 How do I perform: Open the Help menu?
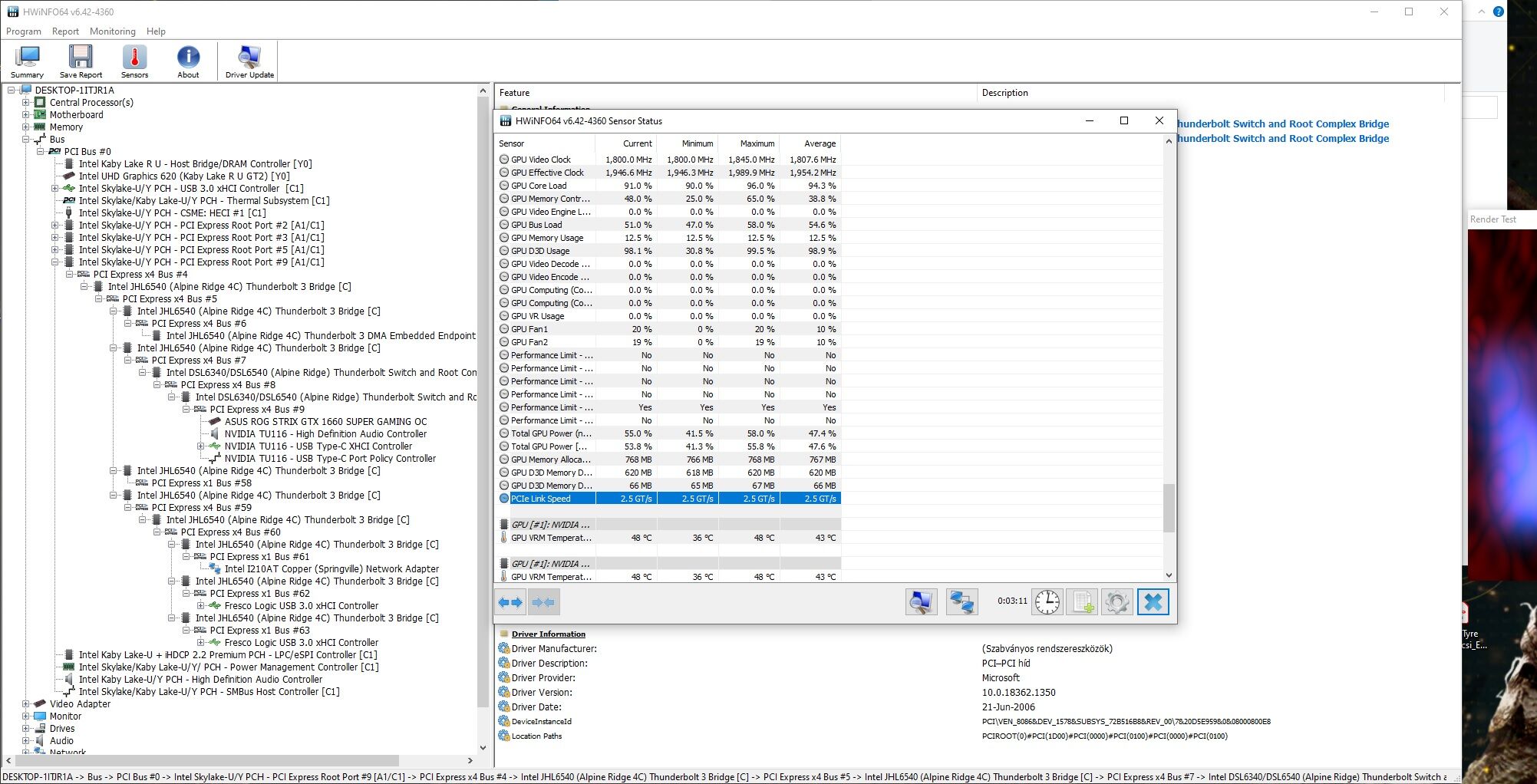(x=156, y=31)
